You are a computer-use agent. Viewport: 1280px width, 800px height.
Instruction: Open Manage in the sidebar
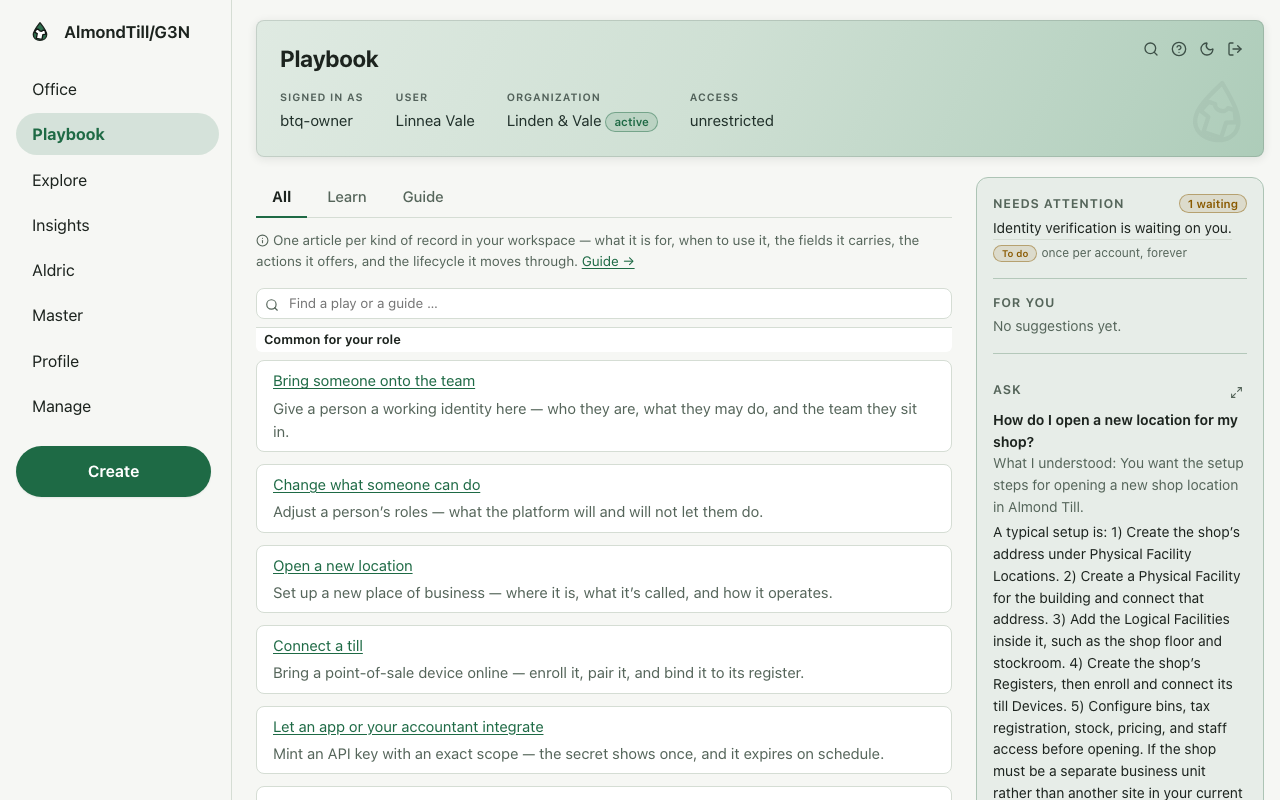pos(117,406)
